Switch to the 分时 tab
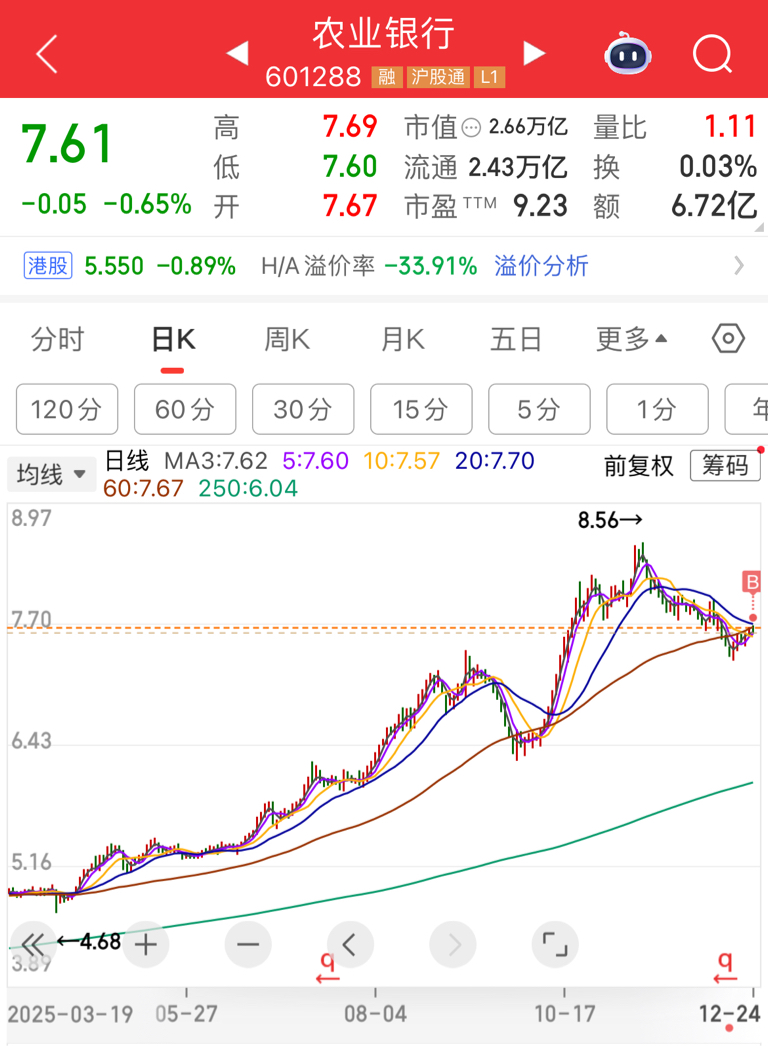Viewport: 768px width, 1046px height. (x=57, y=339)
